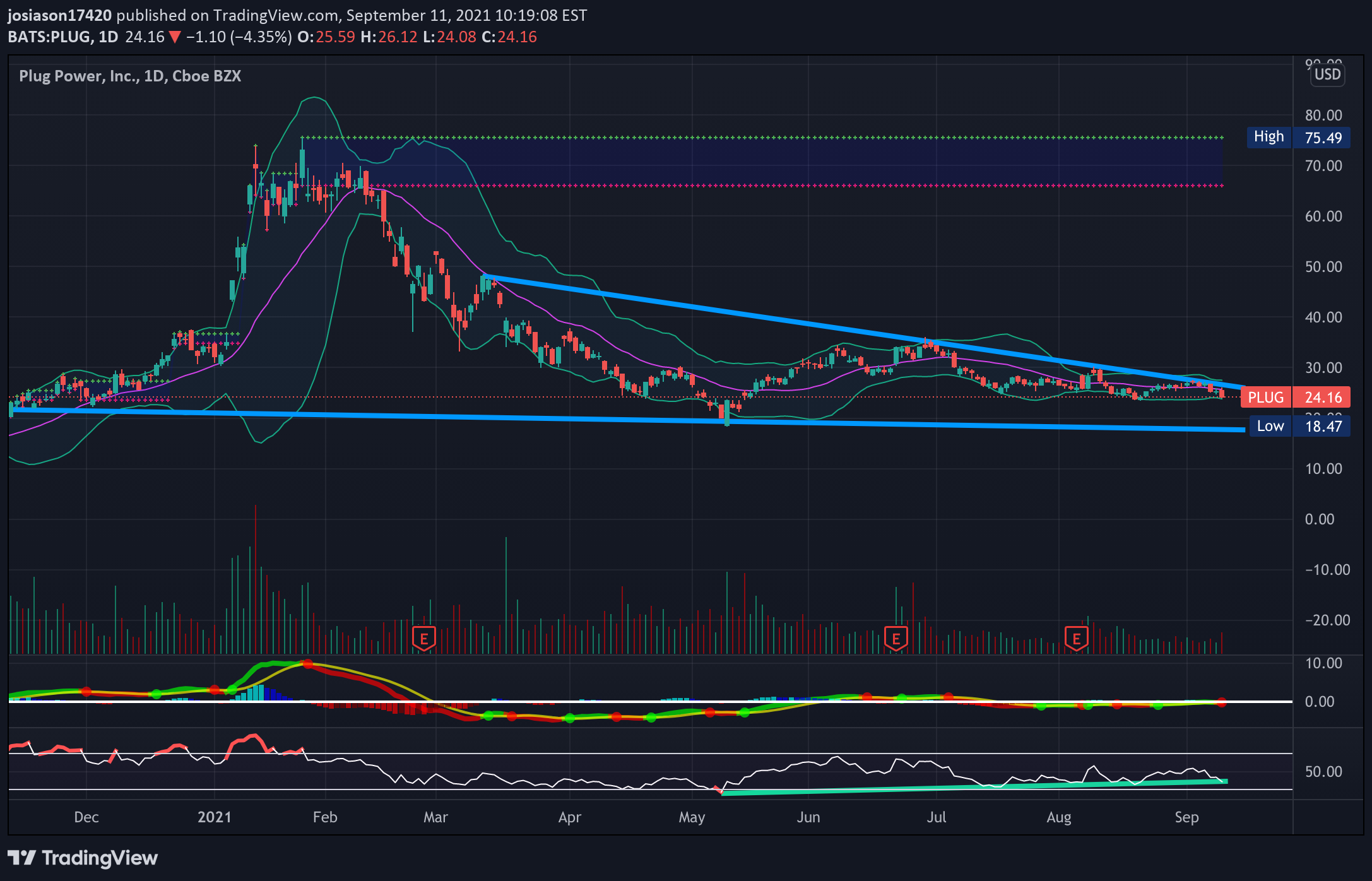The width and height of the screenshot is (1372, 881).
Task: Select the L:24.08 low value
Action: [449, 37]
